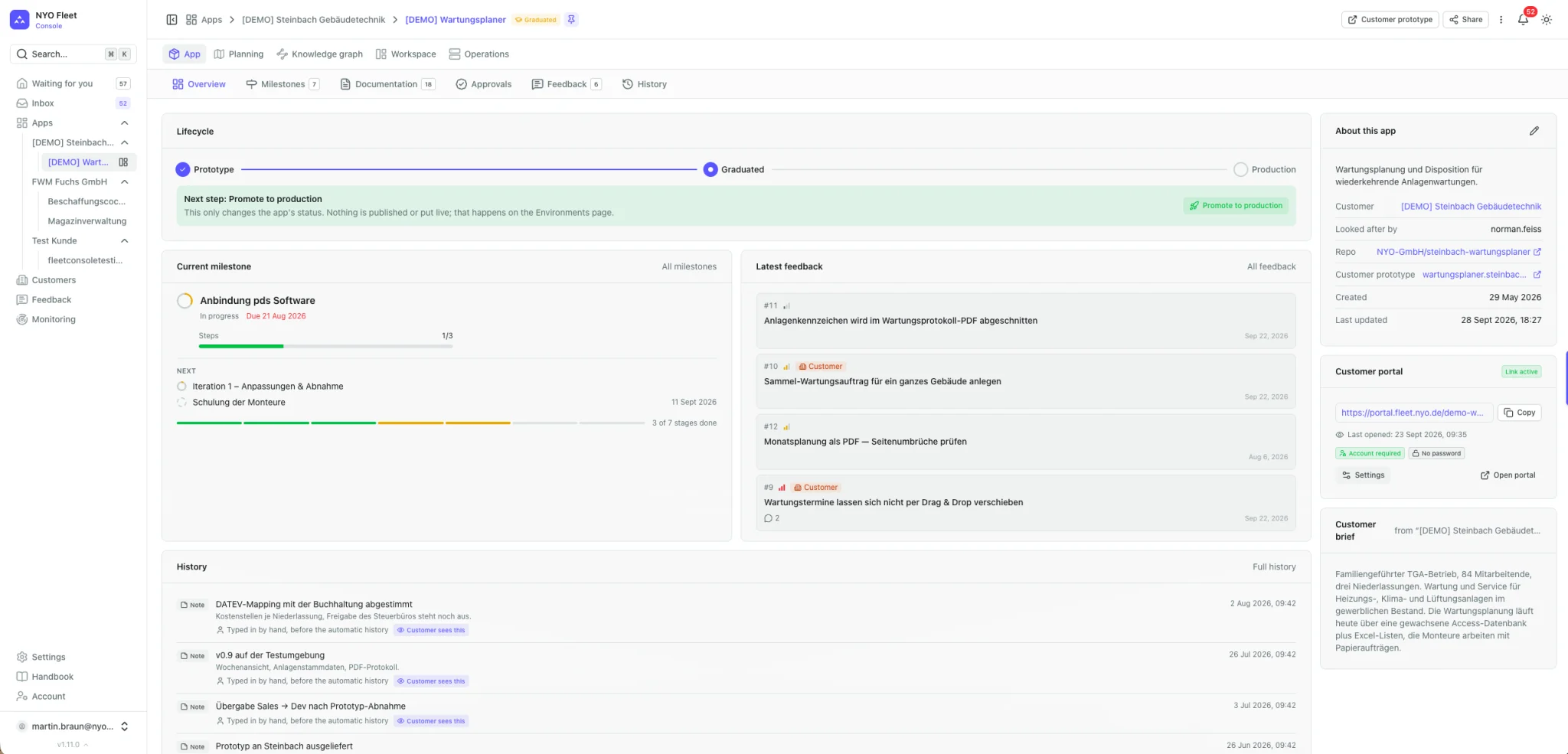Open comments on feedback #9
Image resolution: width=1568 pixels, height=754 pixels.
pyautogui.click(x=772, y=518)
